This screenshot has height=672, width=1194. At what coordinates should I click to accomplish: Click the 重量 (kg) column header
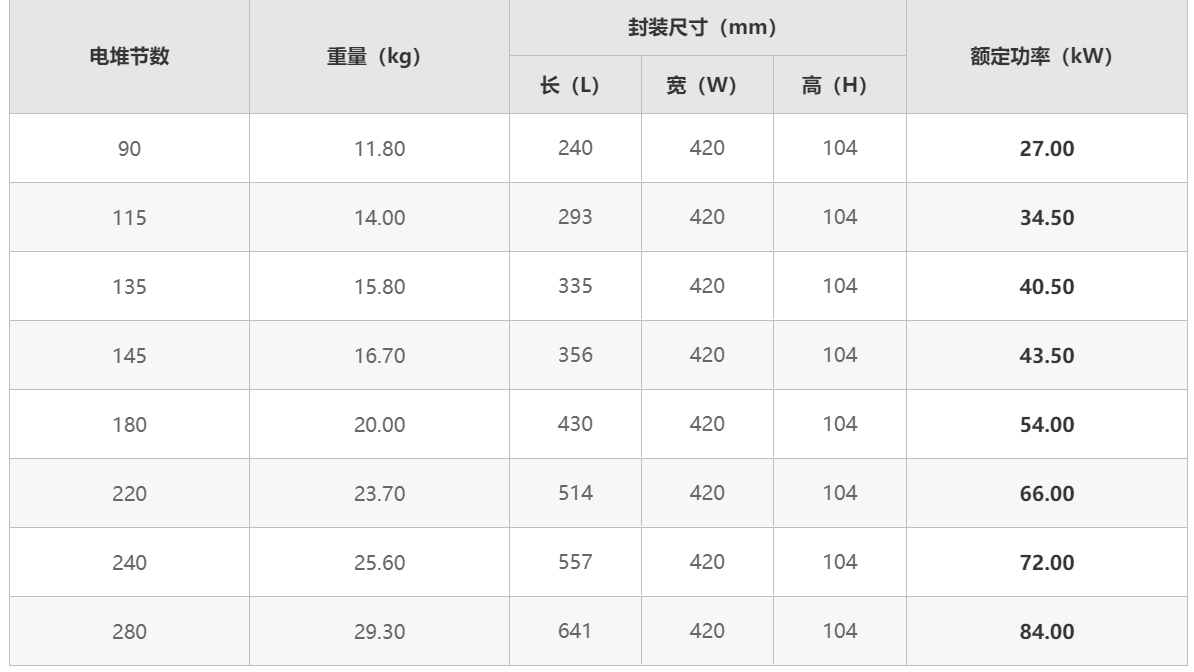coord(379,56)
